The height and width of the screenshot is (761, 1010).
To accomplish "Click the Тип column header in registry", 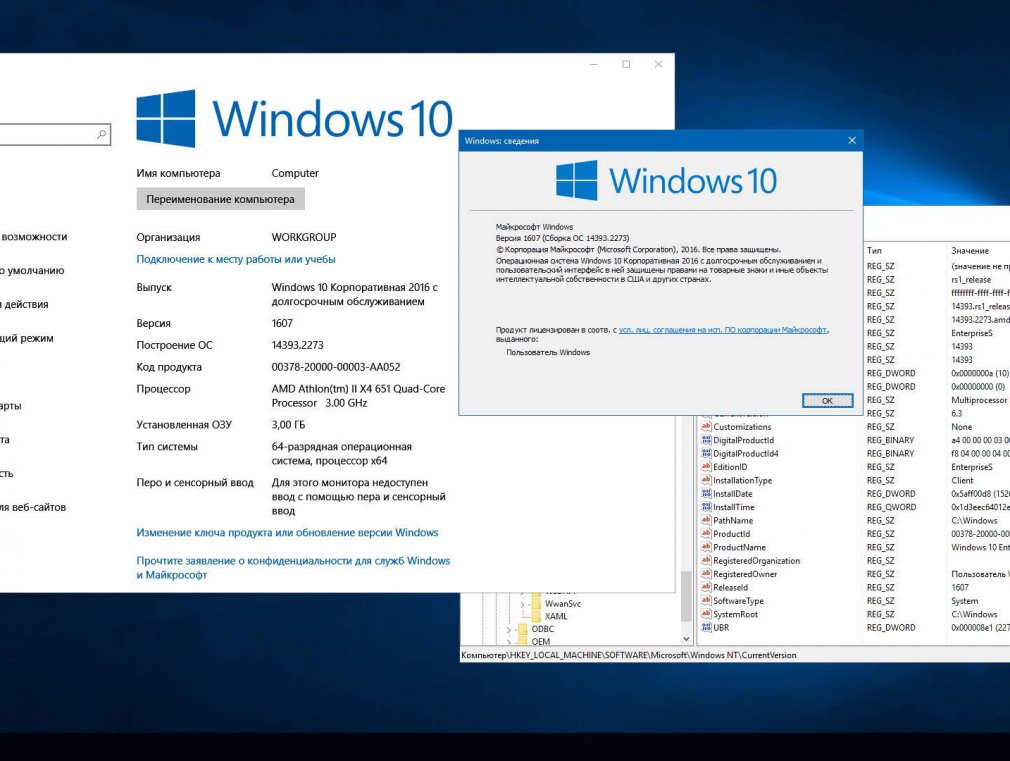I will tap(874, 250).
